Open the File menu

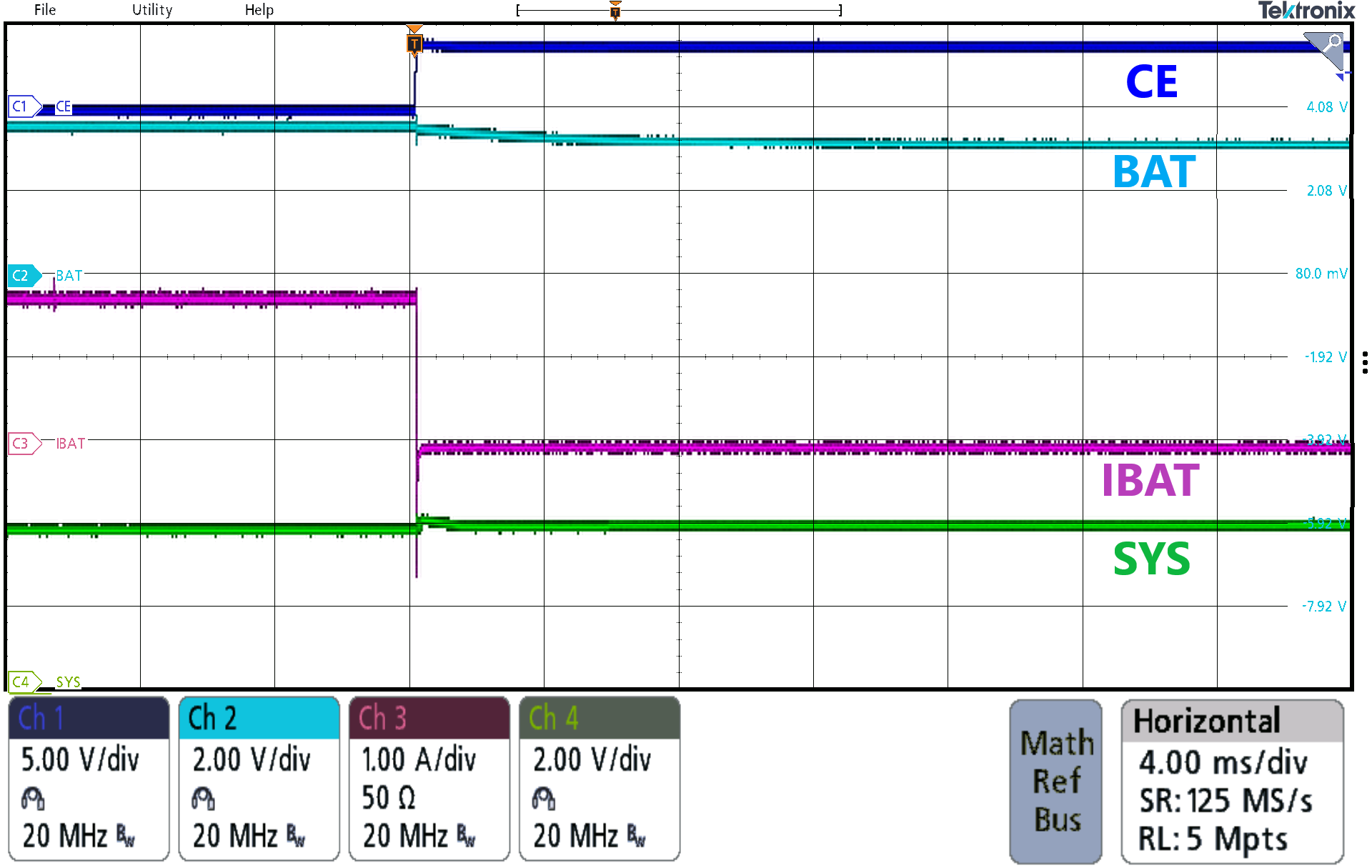(45, 9)
